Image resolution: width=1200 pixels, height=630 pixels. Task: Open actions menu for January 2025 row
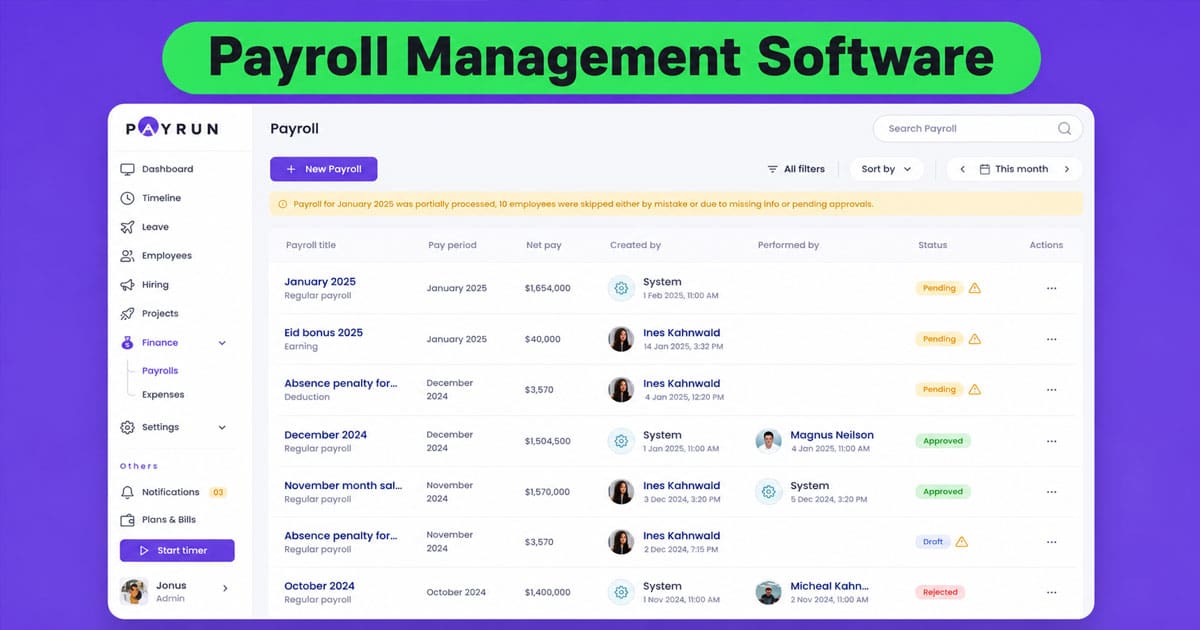(x=1051, y=288)
